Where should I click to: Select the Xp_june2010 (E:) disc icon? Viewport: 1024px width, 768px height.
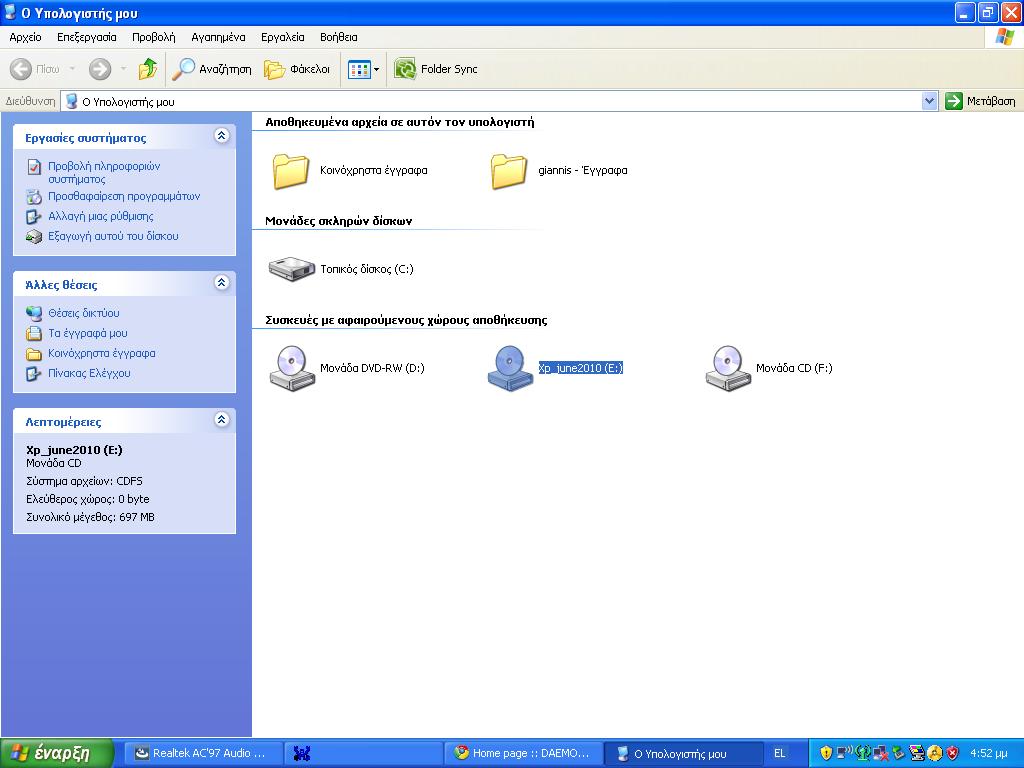510,368
